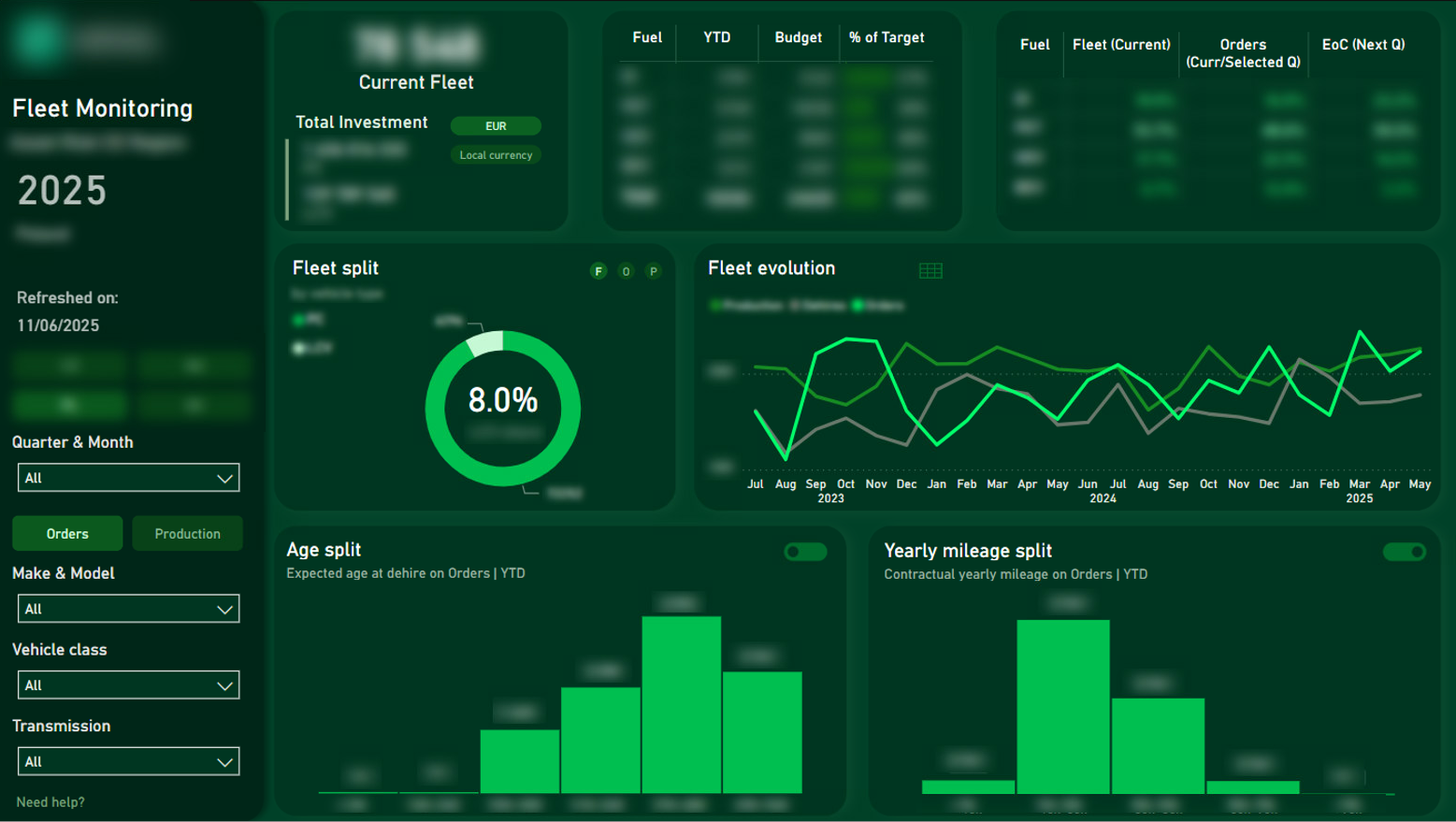Click the Fleet Monitoring title

pyautogui.click(x=103, y=108)
